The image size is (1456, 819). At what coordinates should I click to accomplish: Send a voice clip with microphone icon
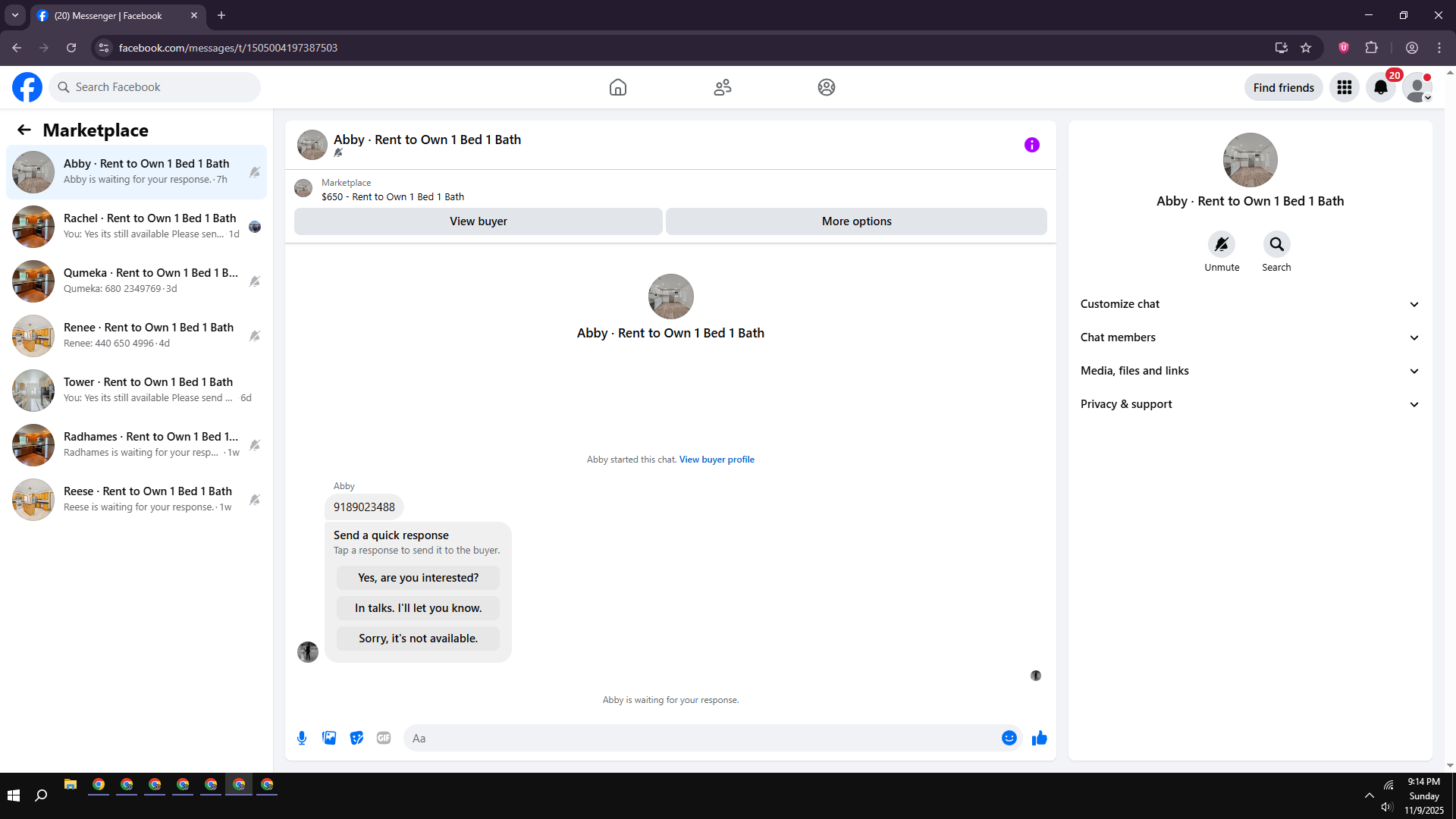302,738
